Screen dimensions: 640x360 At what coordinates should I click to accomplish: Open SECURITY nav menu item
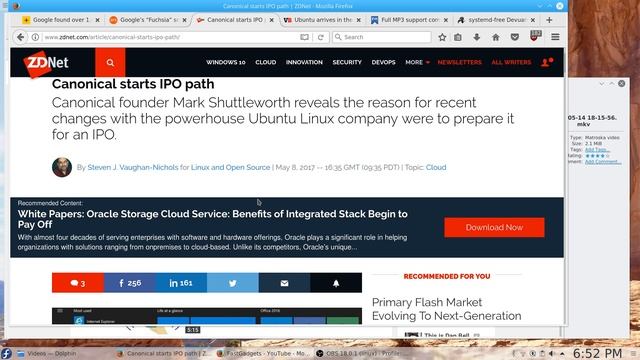point(347,62)
